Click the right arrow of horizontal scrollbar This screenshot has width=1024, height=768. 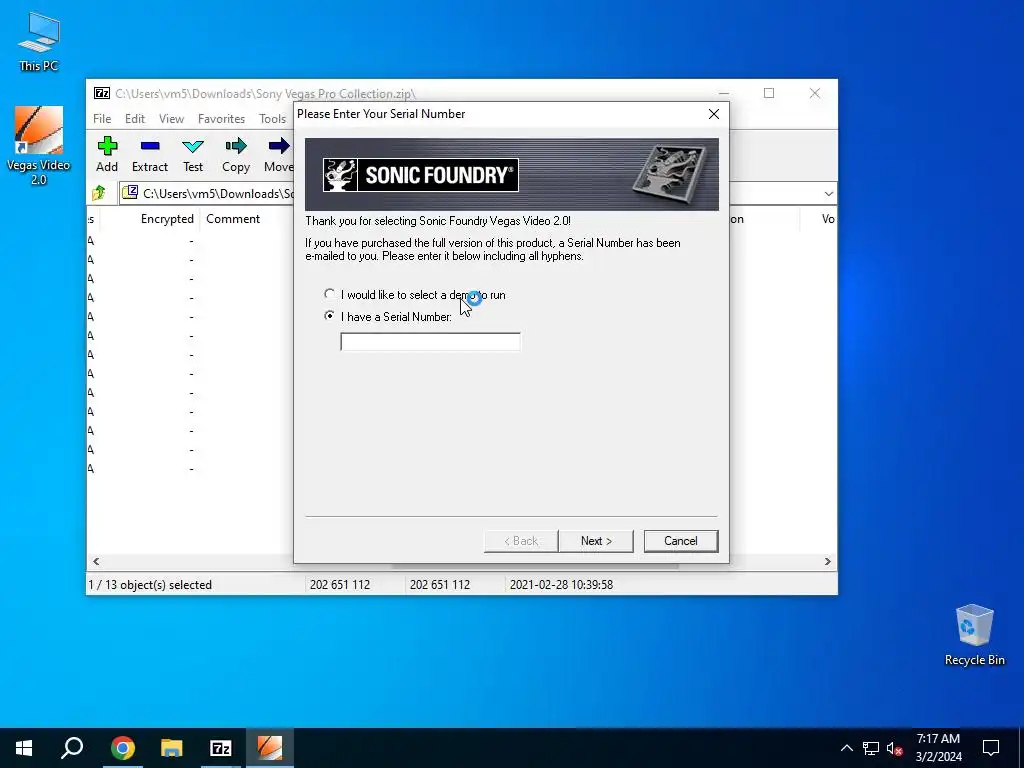[827, 562]
